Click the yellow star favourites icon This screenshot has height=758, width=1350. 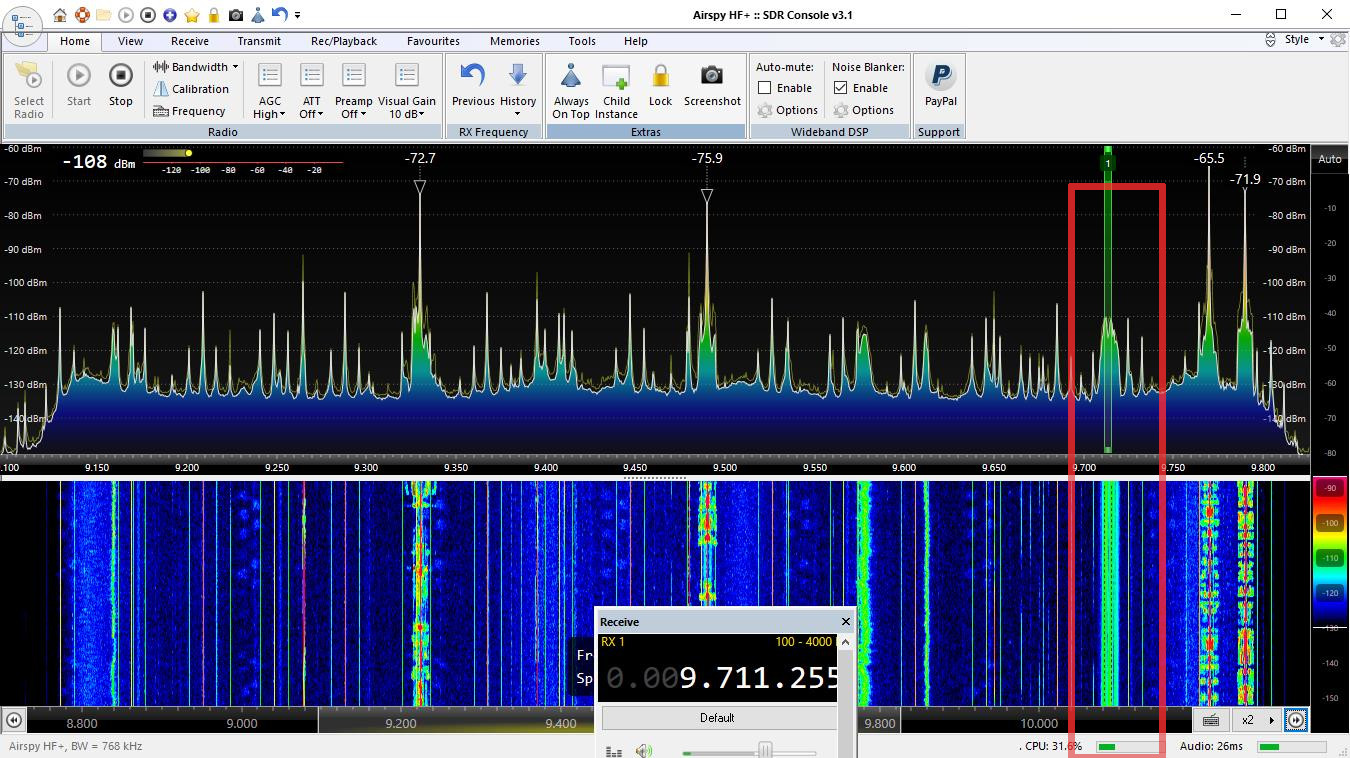(192, 15)
